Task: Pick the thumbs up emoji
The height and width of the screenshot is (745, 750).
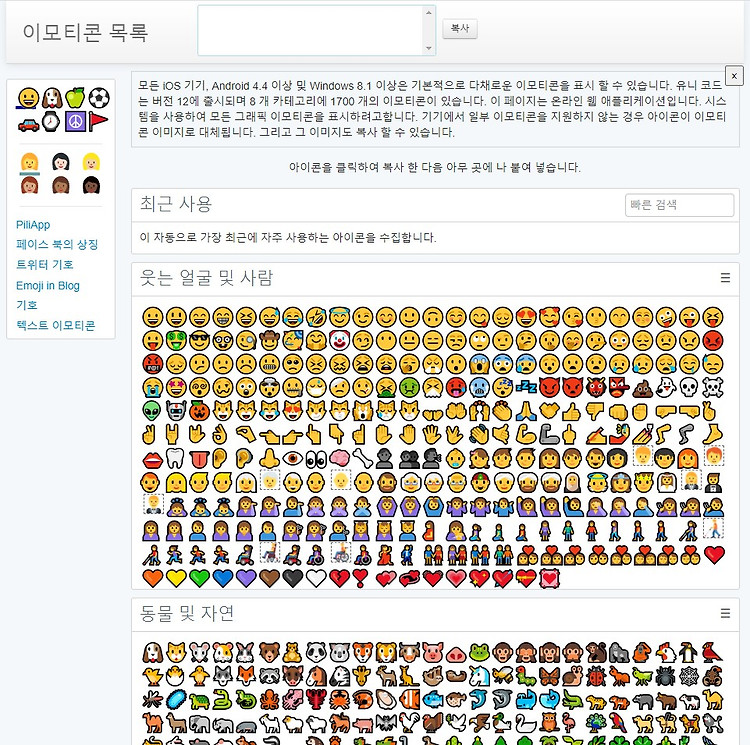Action: tap(572, 411)
